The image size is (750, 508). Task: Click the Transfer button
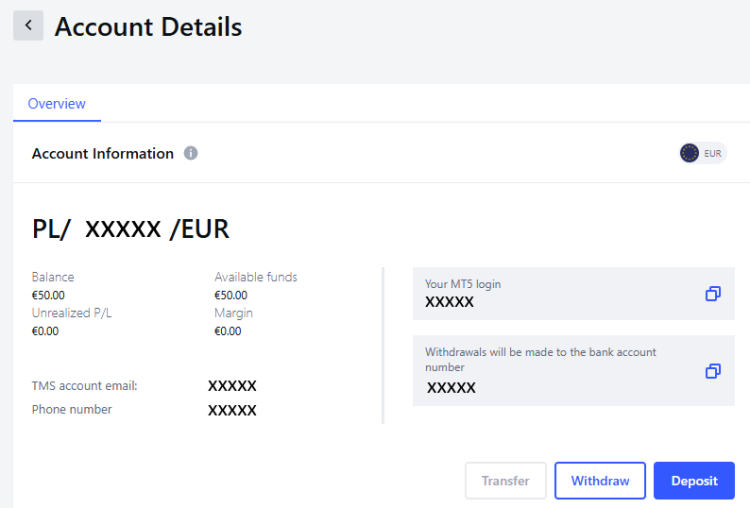pyautogui.click(x=505, y=481)
